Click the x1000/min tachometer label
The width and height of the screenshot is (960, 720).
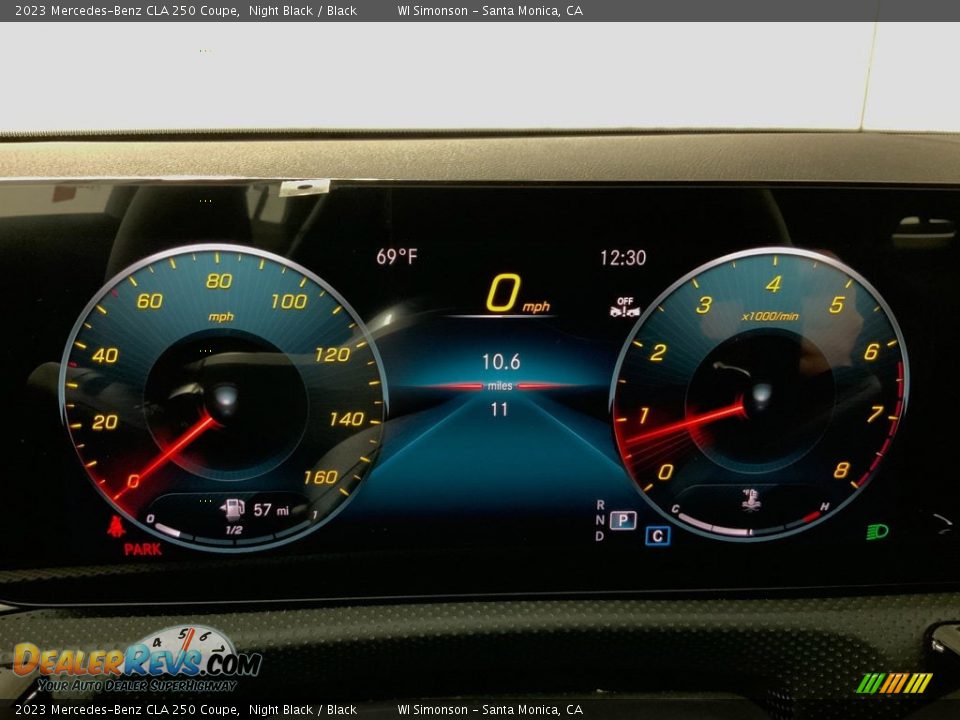770,316
